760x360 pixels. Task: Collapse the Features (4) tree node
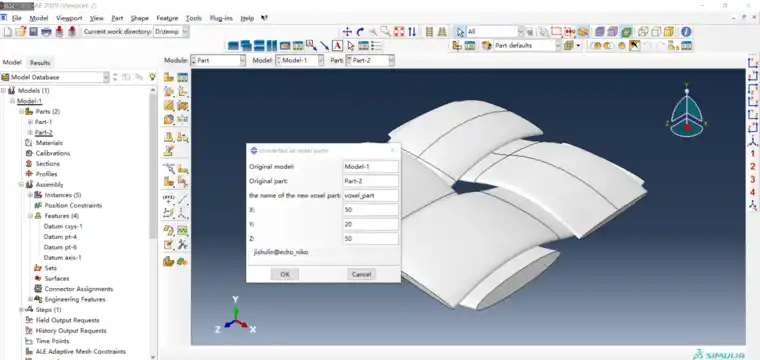(x=30, y=216)
